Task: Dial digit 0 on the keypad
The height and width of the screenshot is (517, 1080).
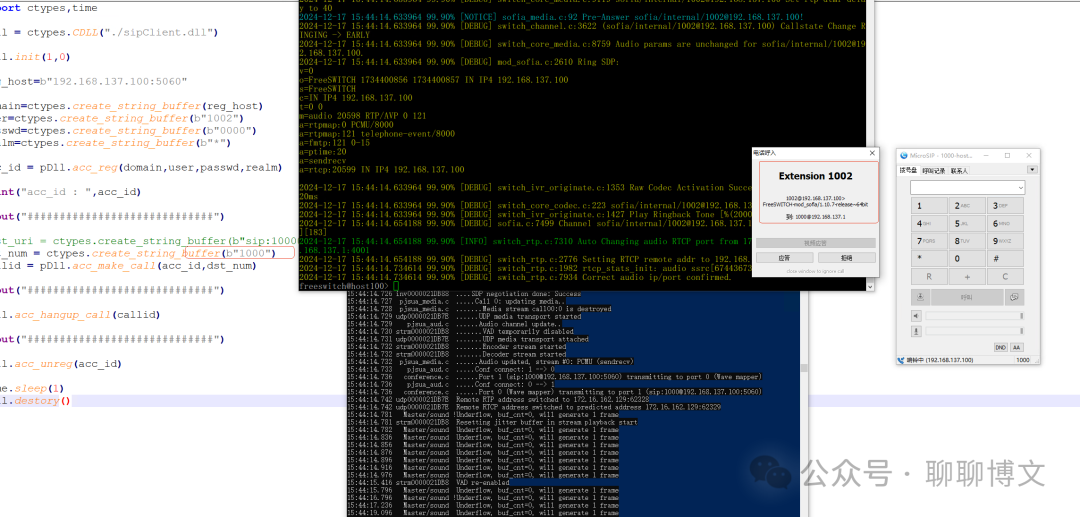Action: tap(967, 259)
